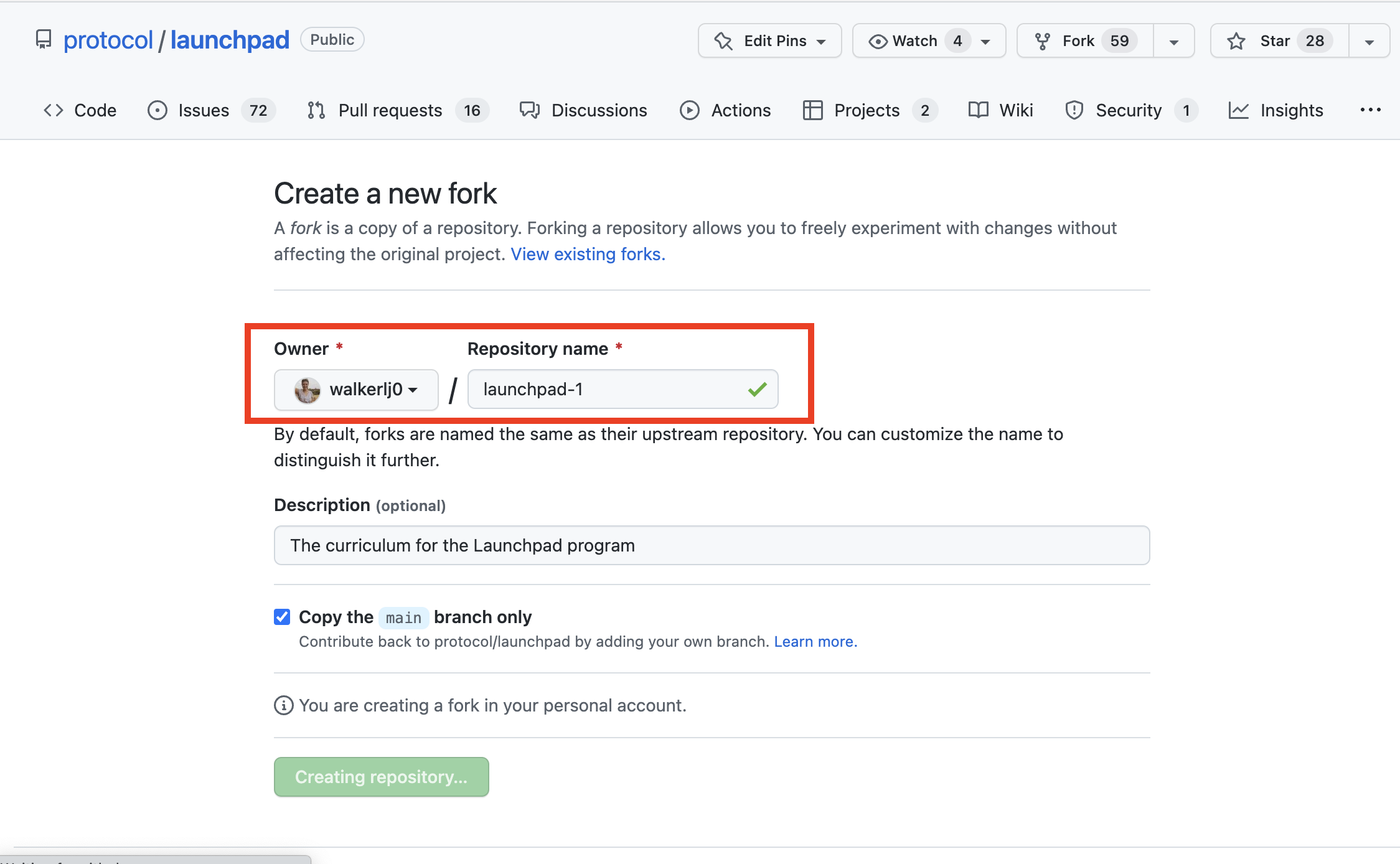The image size is (1400, 864).
Task: Switch to the Code tab
Action: (x=80, y=110)
